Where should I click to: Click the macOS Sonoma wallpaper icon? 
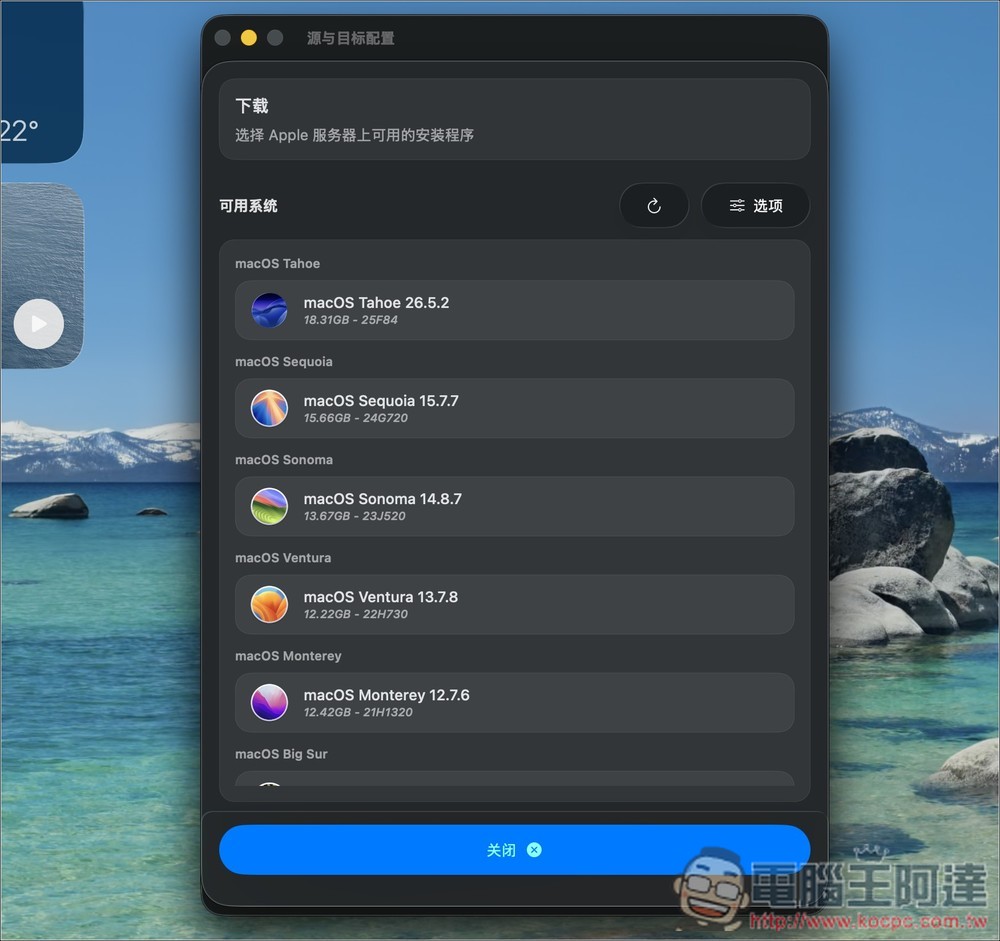[269, 507]
